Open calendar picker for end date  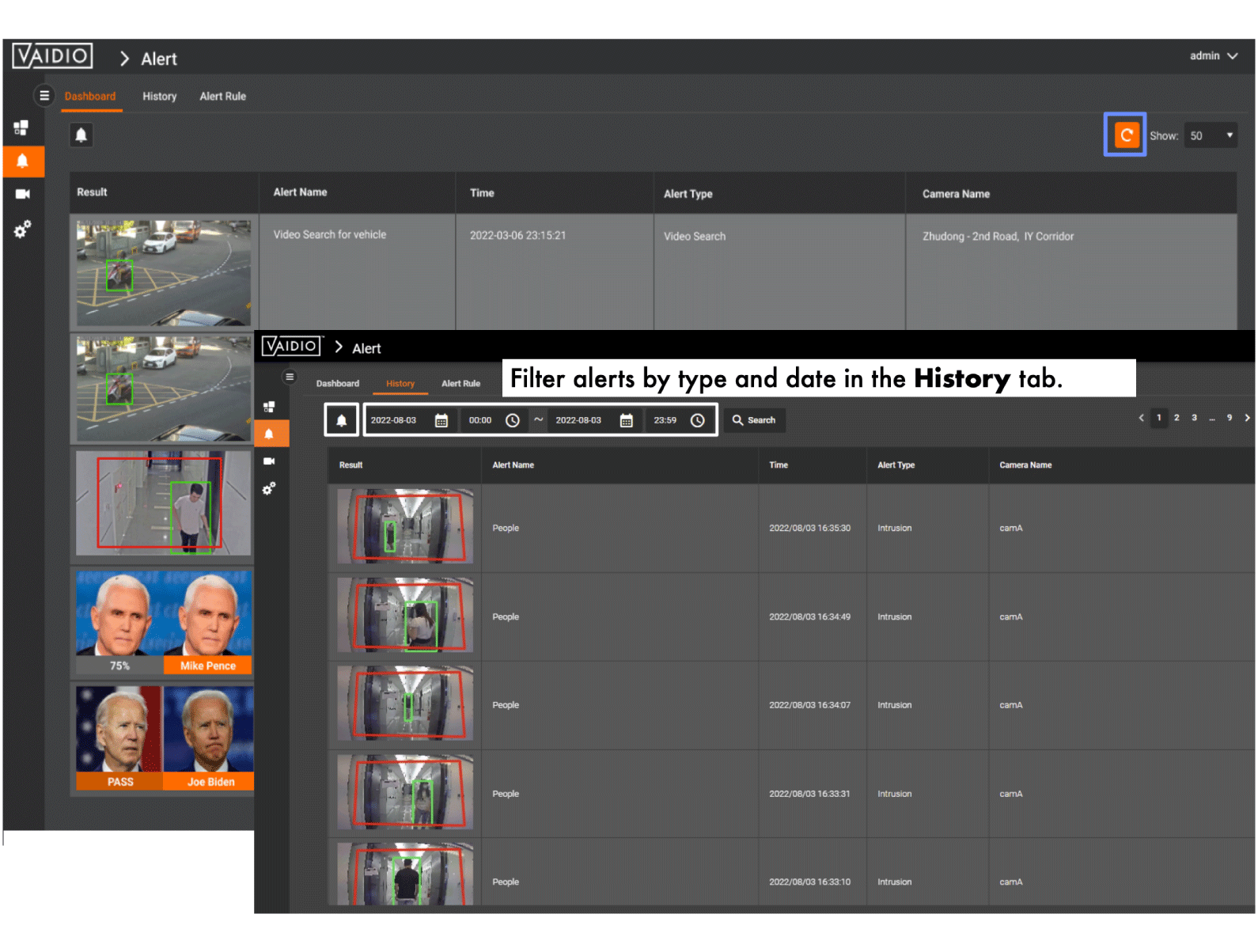pos(627,421)
